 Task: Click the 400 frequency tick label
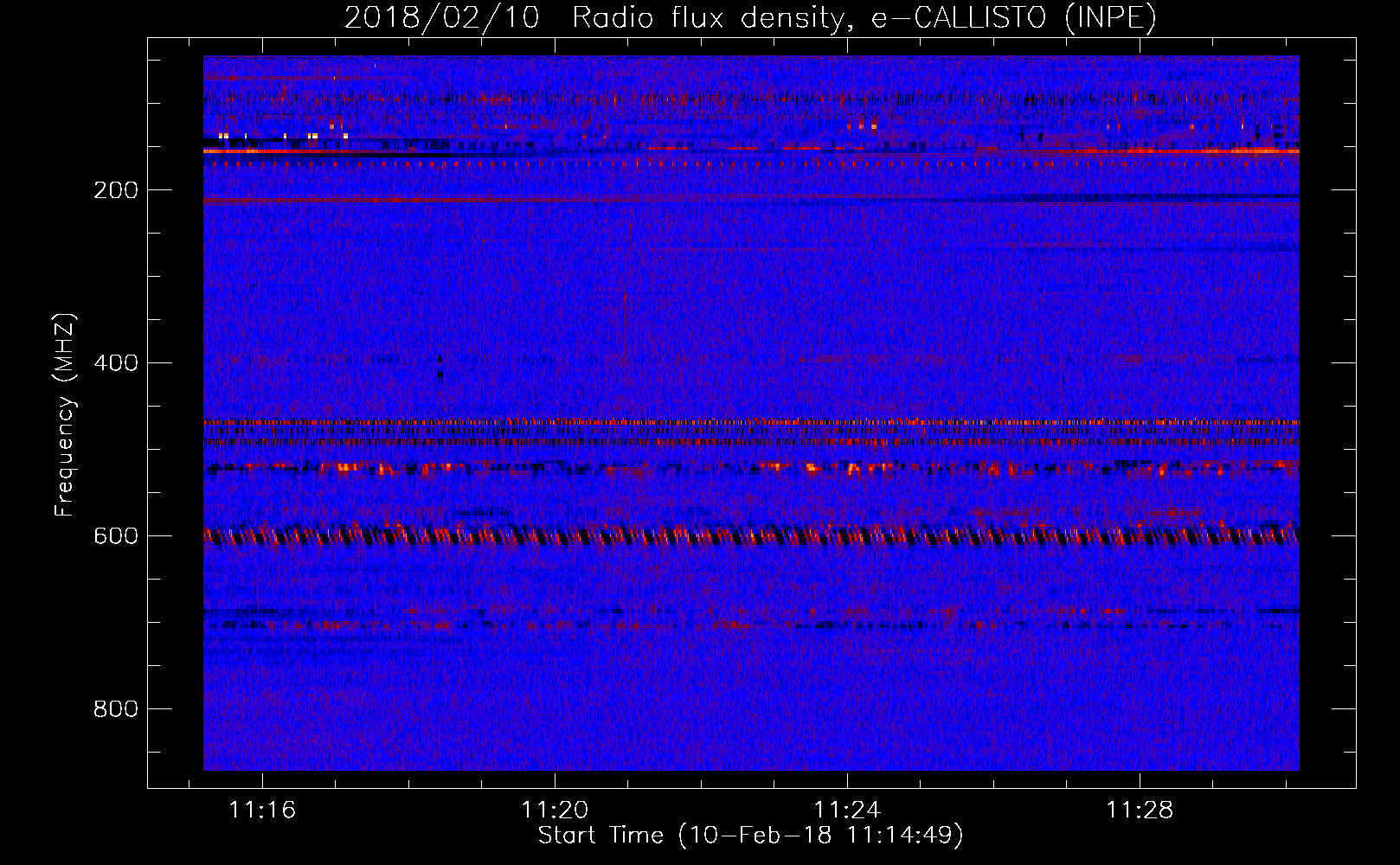point(116,363)
